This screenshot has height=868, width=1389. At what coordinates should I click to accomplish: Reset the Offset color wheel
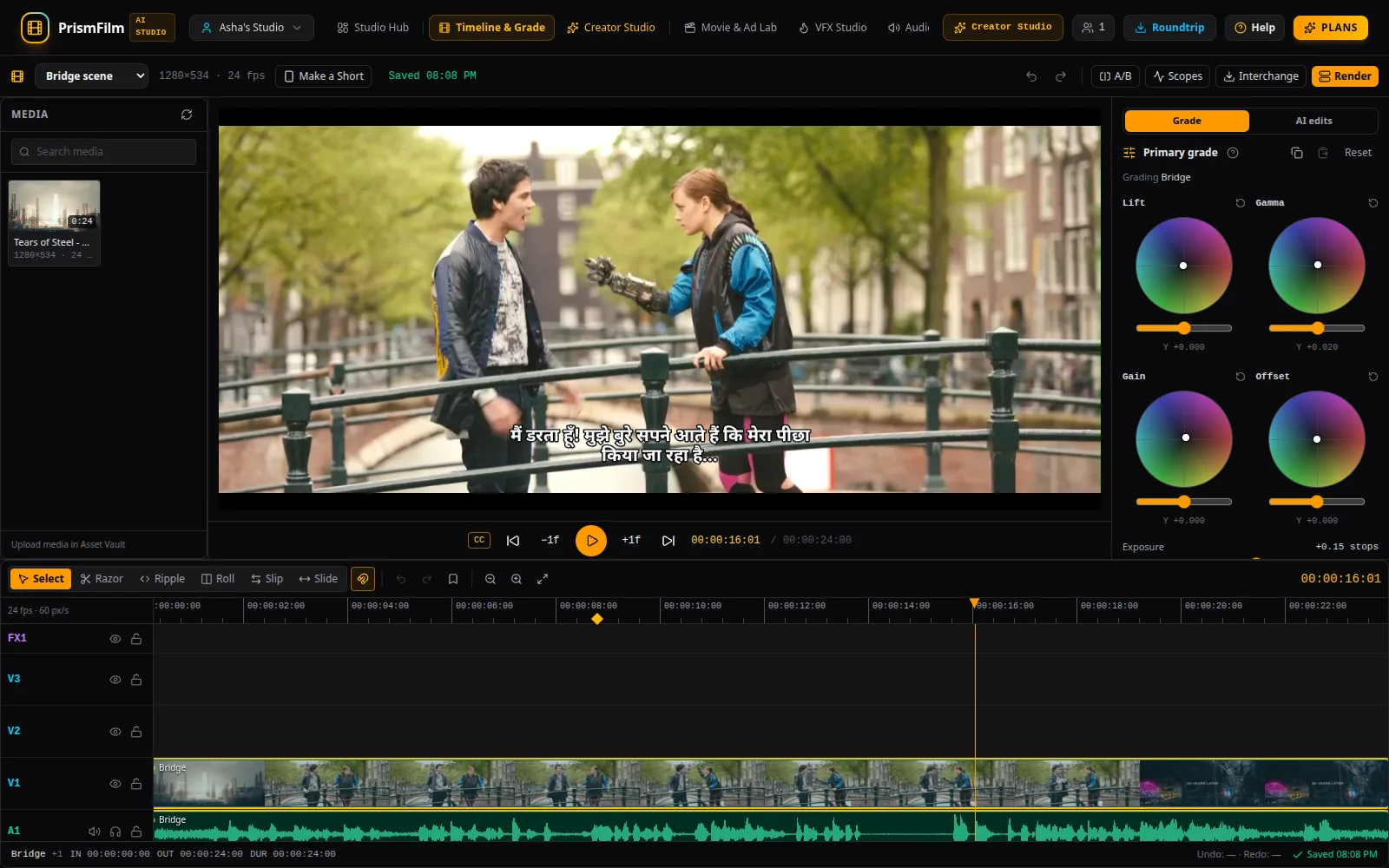1373,377
